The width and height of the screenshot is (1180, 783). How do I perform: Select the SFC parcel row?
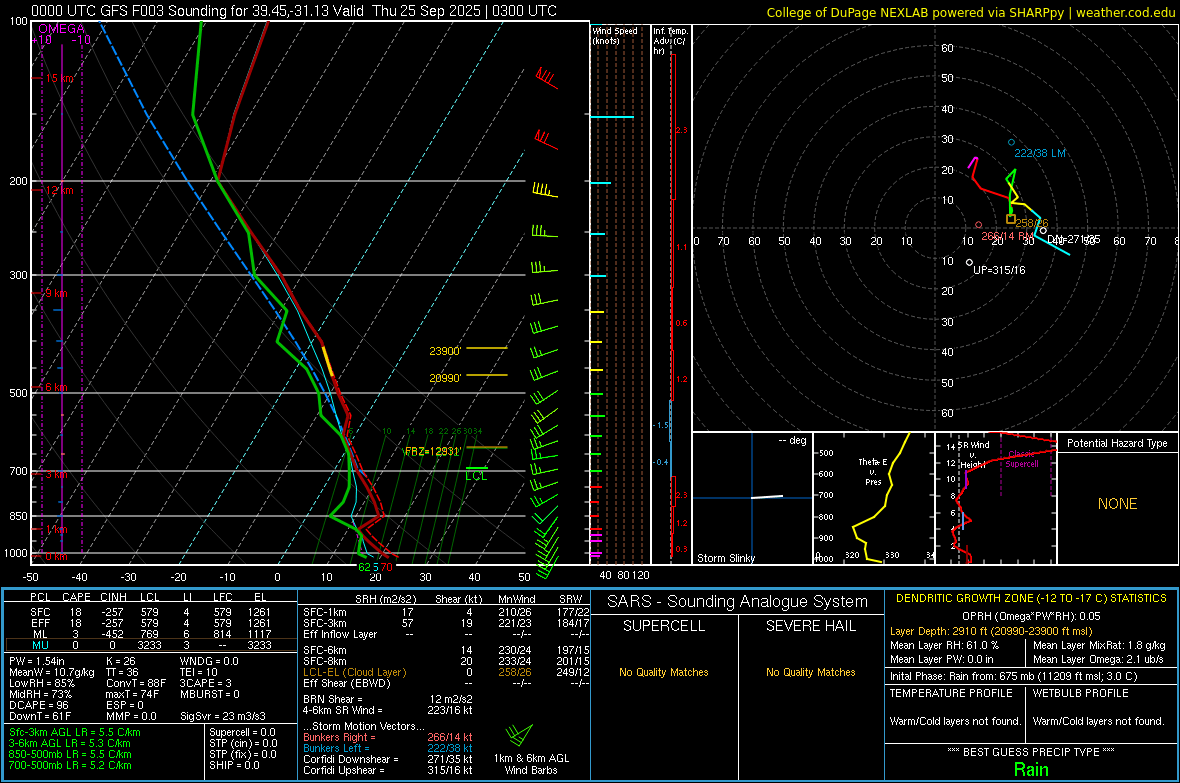(151, 612)
